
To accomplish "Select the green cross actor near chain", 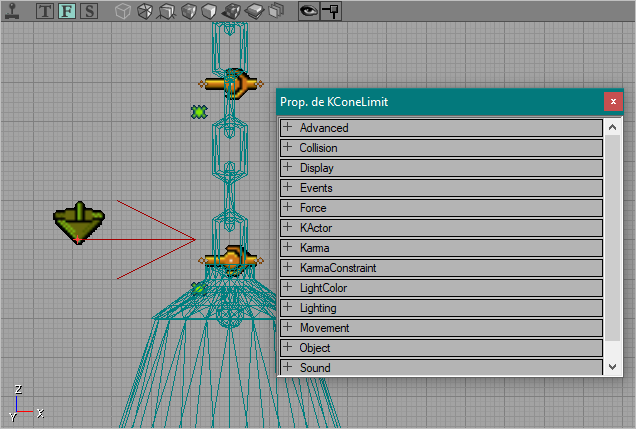I will [x=199, y=112].
